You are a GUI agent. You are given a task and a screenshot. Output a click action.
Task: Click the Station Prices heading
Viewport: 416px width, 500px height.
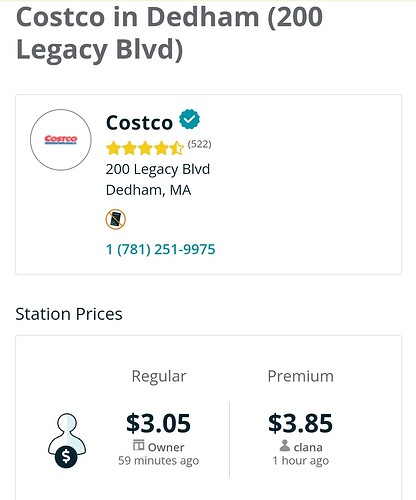[69, 314]
